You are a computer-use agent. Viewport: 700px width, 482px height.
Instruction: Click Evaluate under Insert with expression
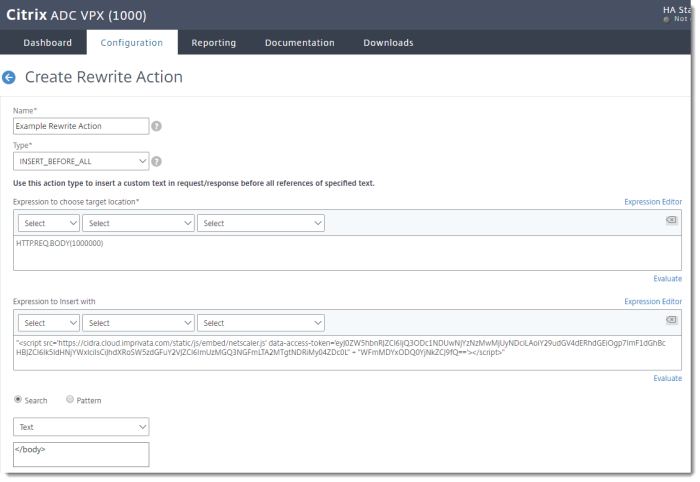tap(667, 378)
